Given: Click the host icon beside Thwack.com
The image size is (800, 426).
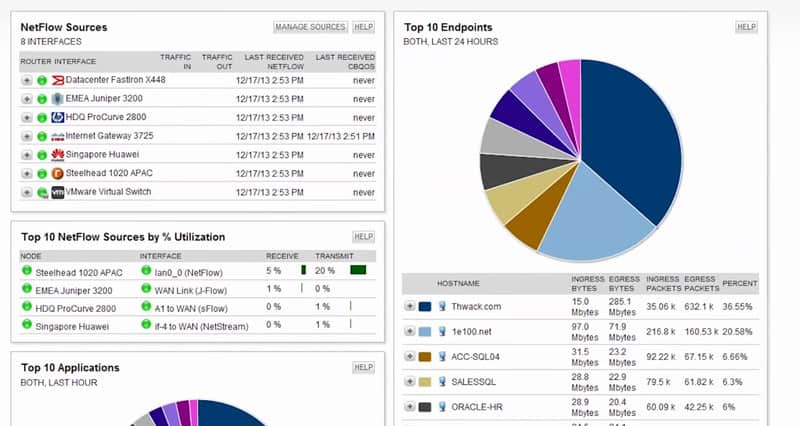Looking at the screenshot, I should [442, 306].
